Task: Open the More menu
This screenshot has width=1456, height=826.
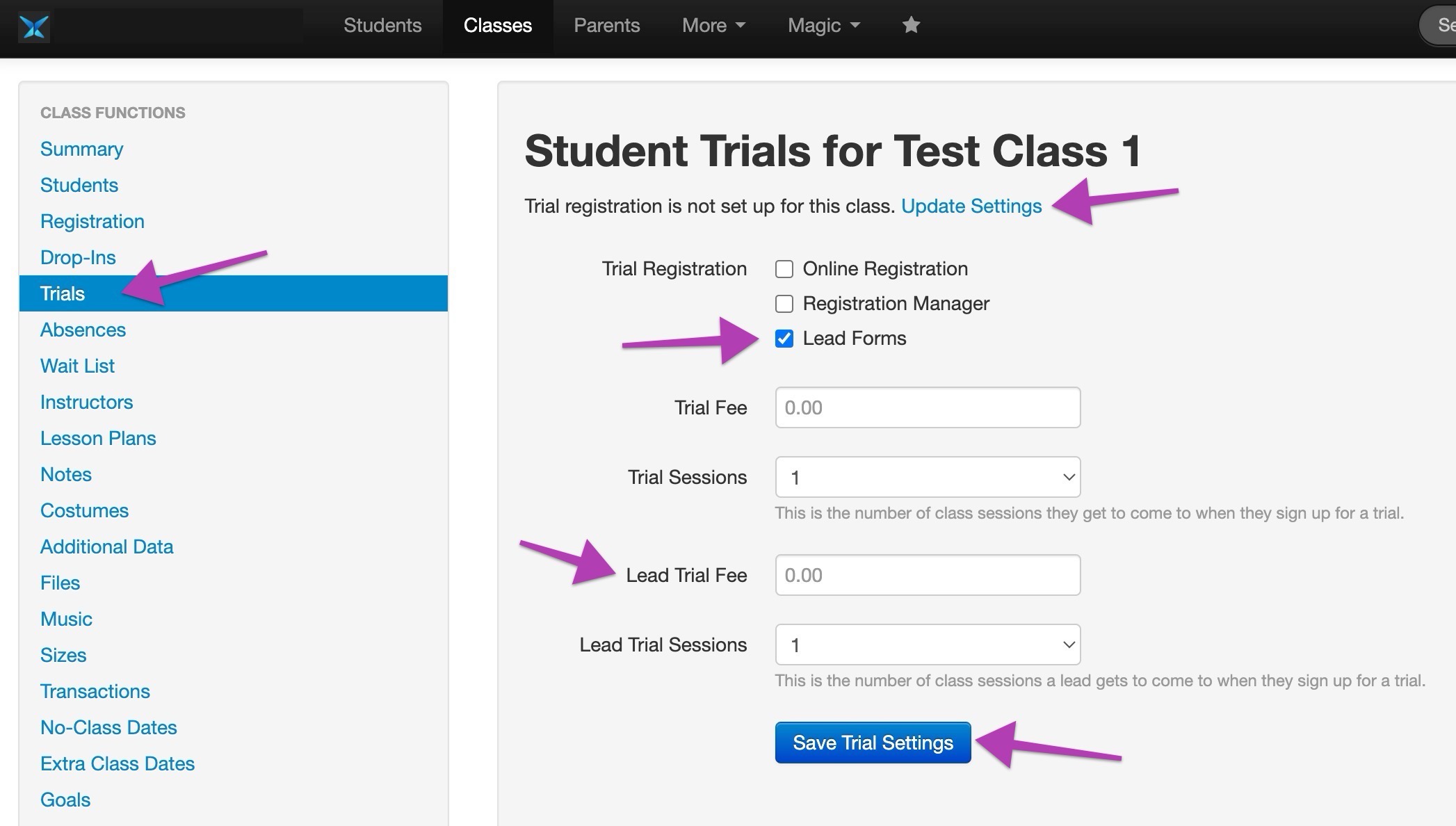Action: point(713,26)
